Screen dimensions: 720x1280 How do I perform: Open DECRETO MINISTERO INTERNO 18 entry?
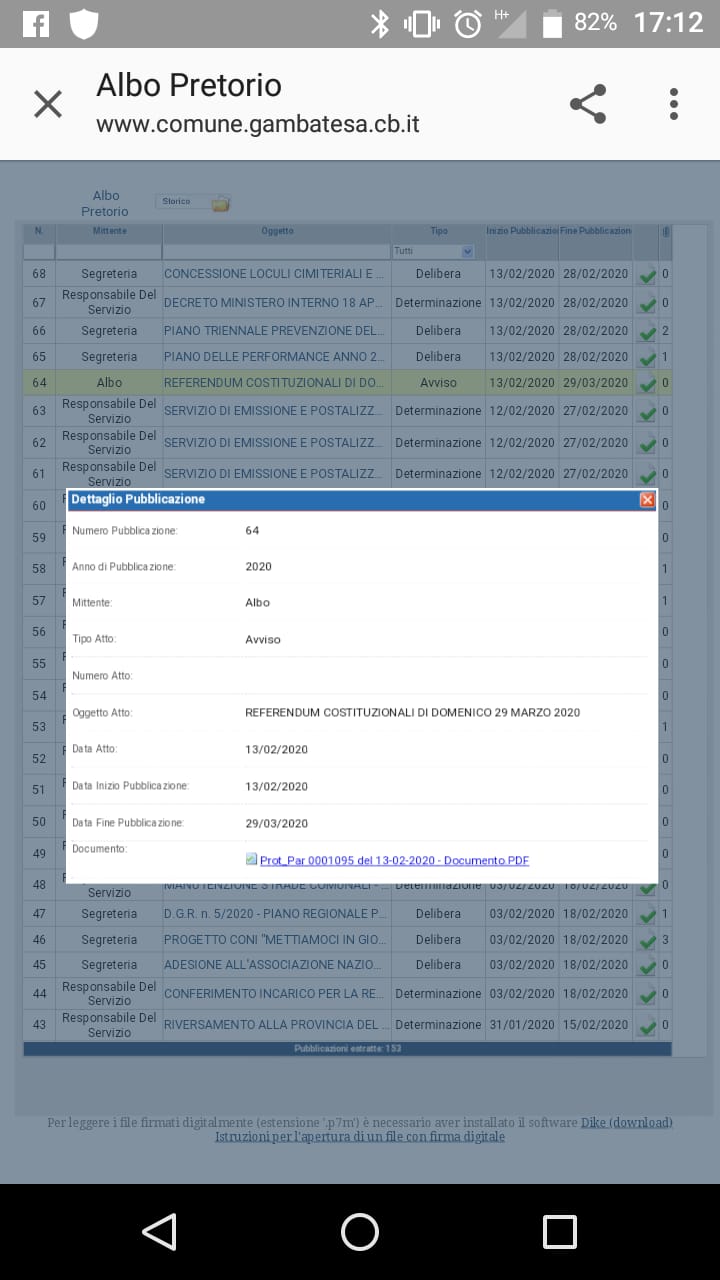274,303
